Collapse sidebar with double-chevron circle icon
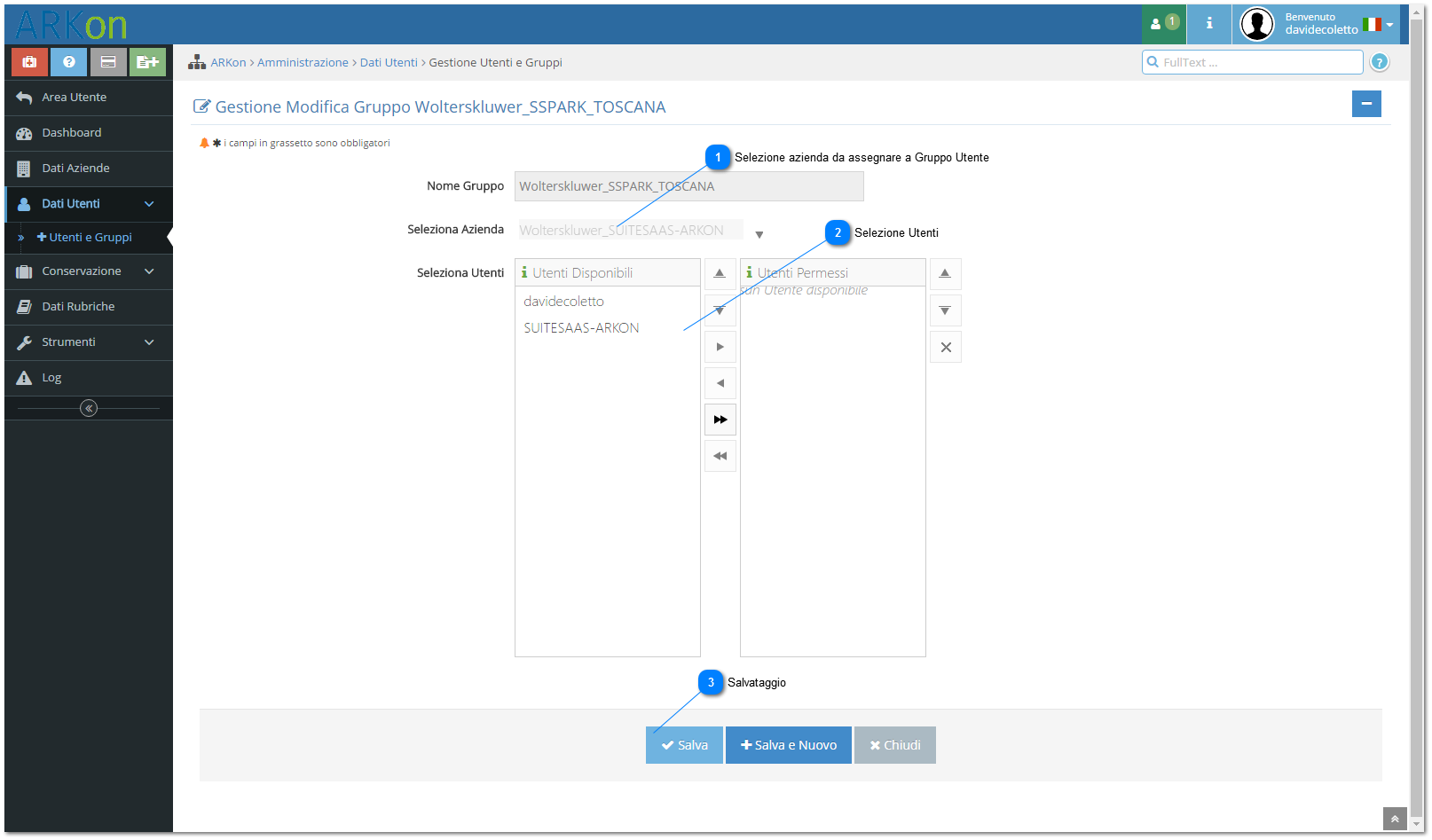 [89, 408]
